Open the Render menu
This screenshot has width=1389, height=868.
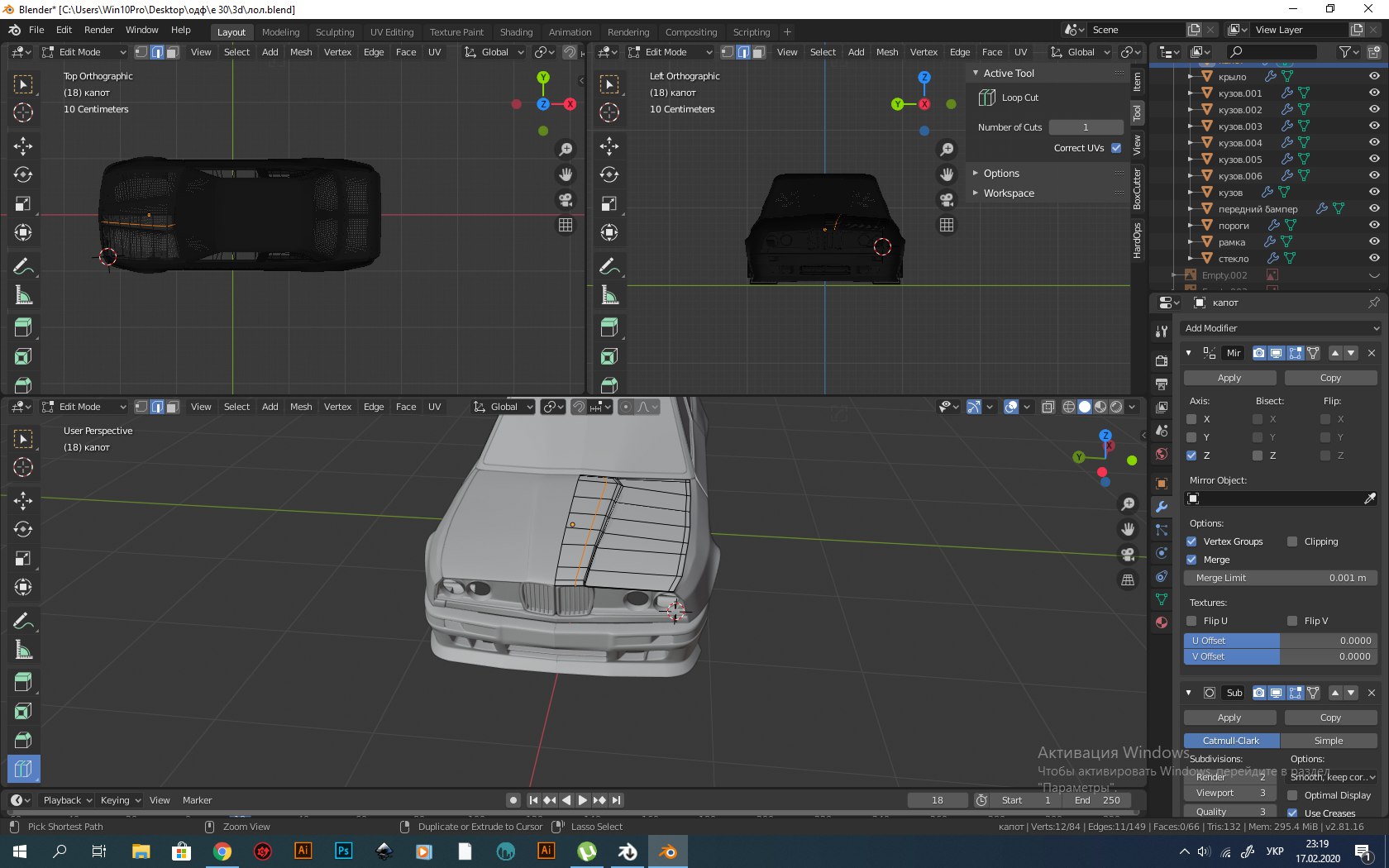pyautogui.click(x=99, y=30)
